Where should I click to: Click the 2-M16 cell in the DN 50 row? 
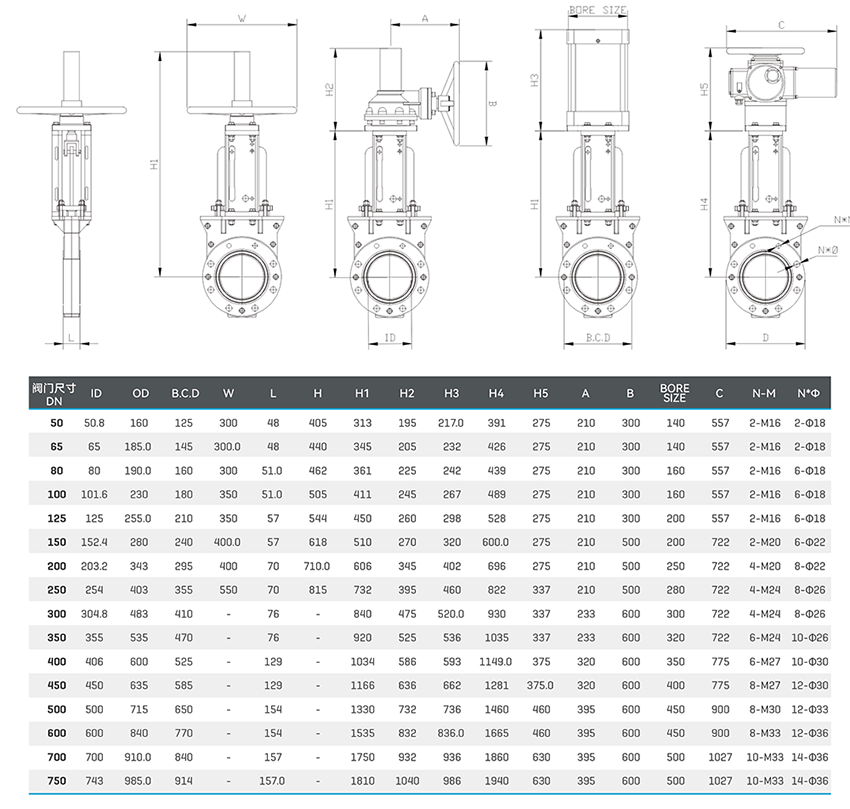765,421
